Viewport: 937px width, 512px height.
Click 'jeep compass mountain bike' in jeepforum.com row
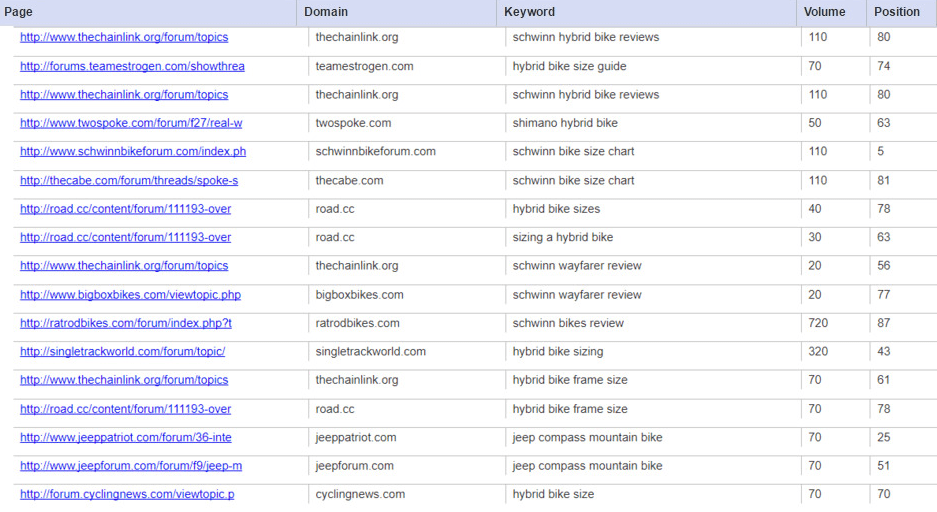(x=587, y=466)
